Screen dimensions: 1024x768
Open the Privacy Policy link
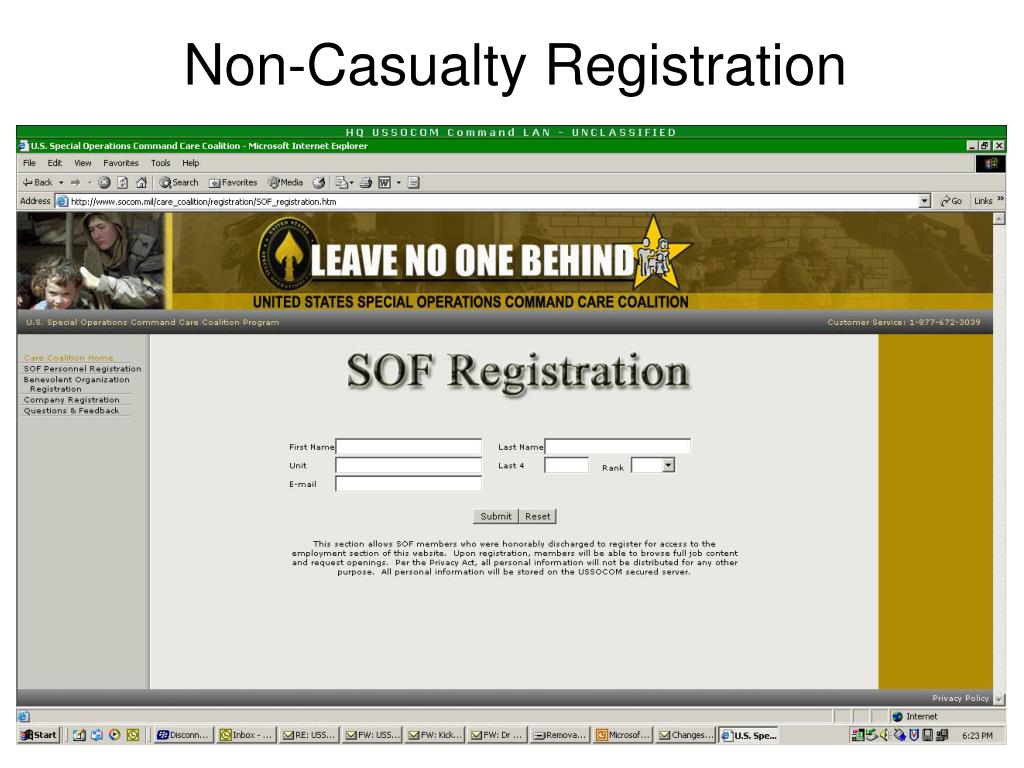point(961,698)
